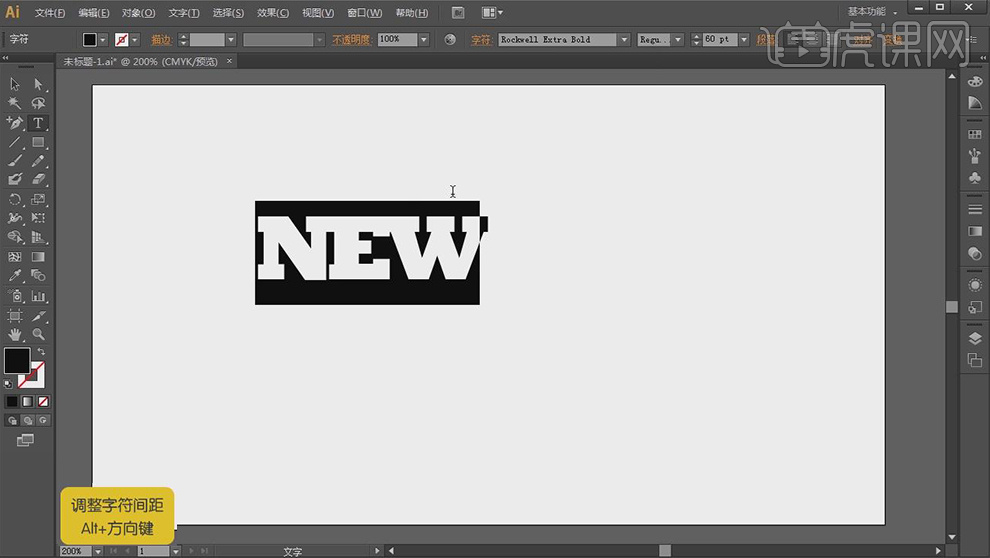Click the 不透明度 link in control bar
The height and width of the screenshot is (558, 990).
pos(351,40)
